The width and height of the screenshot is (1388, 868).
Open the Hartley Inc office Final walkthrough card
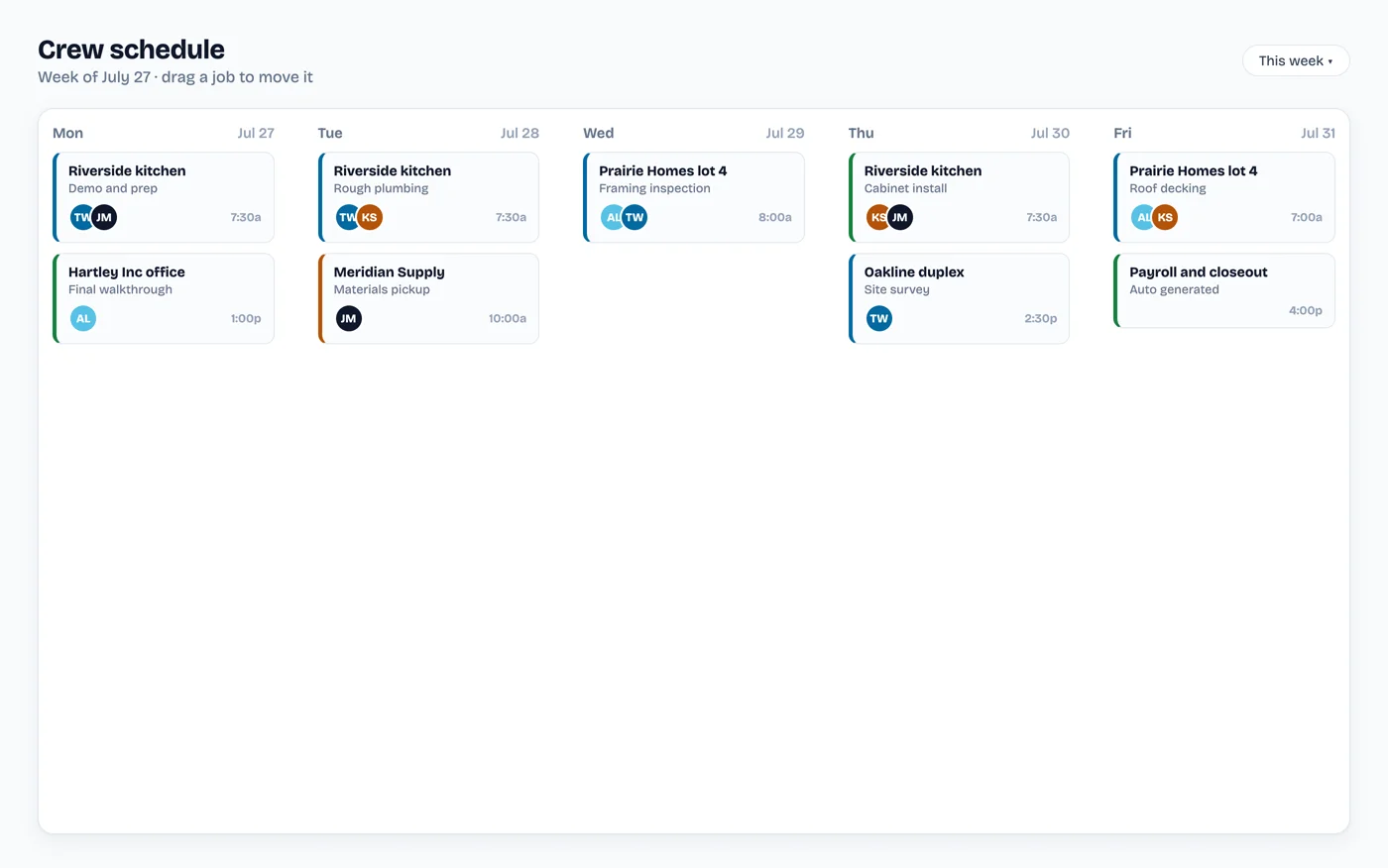[x=164, y=298]
